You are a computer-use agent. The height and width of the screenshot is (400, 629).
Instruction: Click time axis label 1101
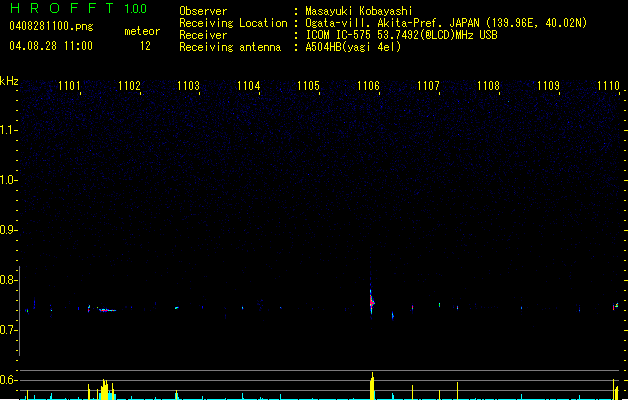[69, 86]
